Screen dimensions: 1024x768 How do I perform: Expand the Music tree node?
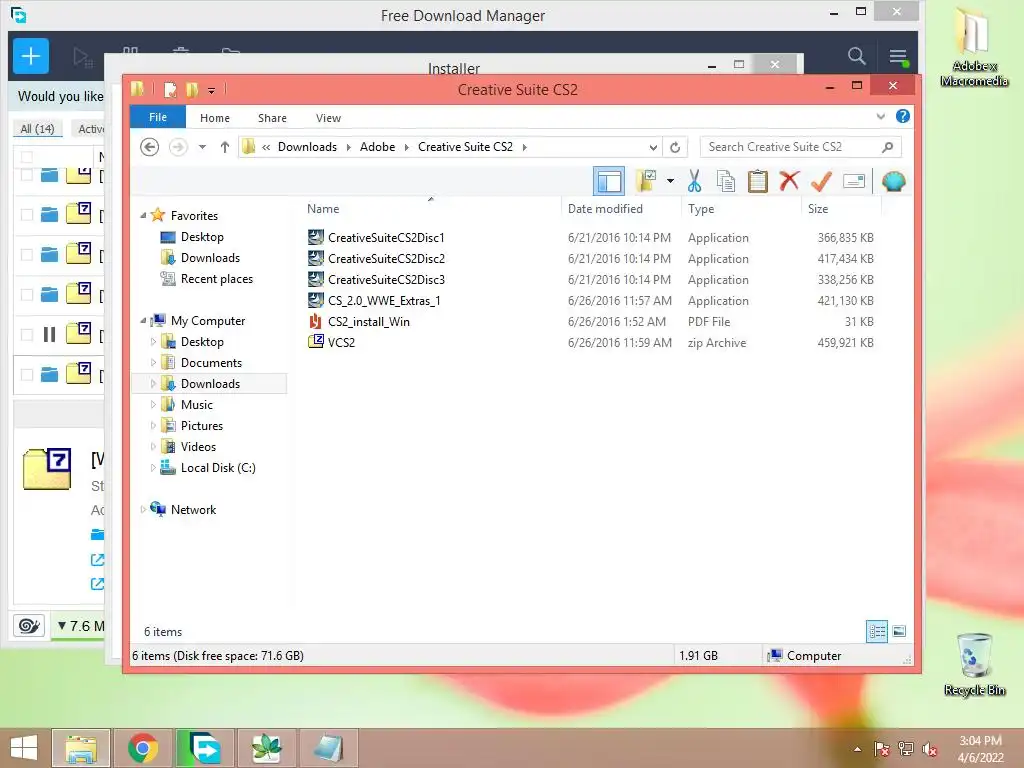[x=153, y=404]
